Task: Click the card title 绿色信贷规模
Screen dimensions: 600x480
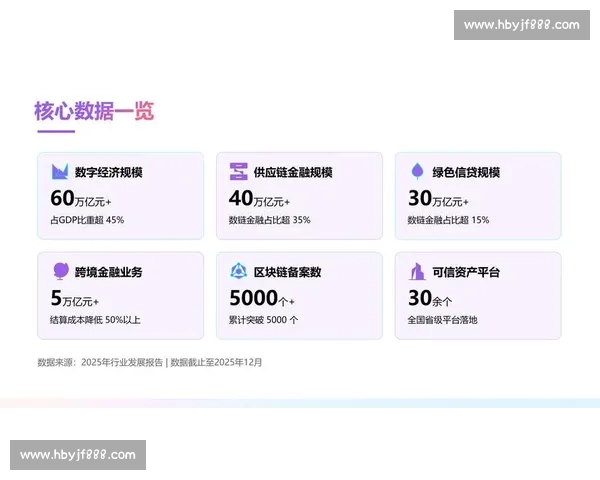Action: [x=466, y=172]
